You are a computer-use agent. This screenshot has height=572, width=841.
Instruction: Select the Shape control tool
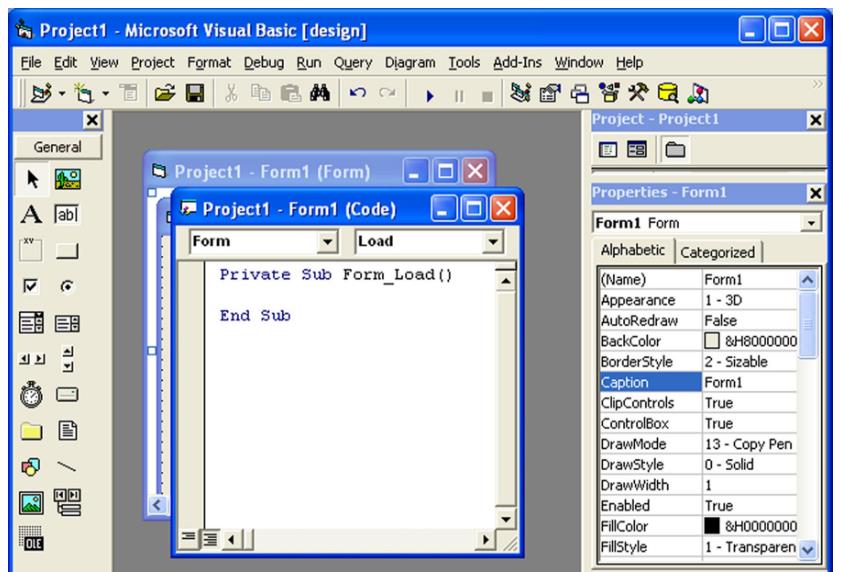click(x=32, y=467)
